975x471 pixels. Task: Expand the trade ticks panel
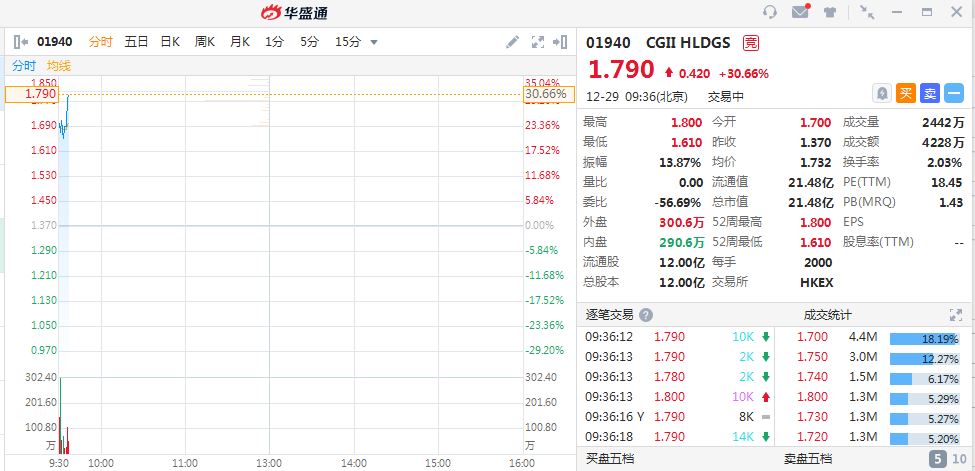955,314
